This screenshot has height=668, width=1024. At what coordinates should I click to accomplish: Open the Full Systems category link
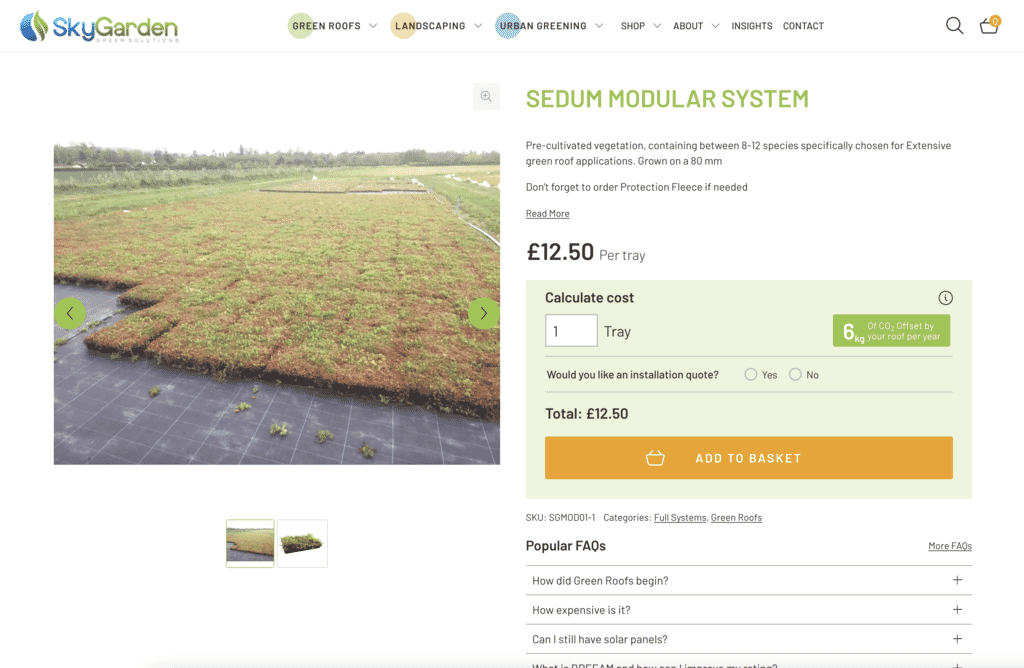click(x=680, y=518)
